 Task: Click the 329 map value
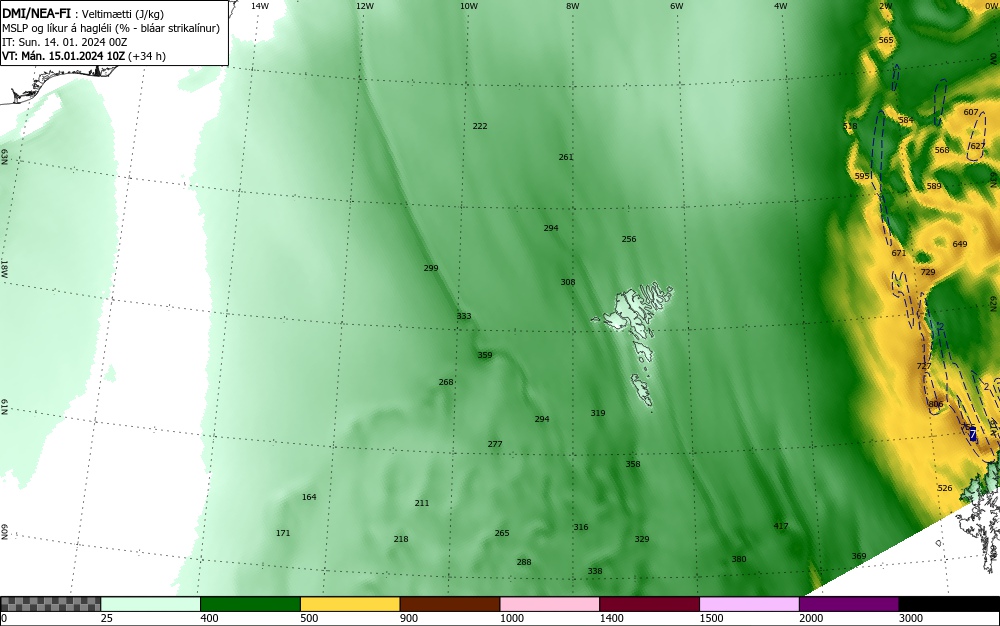click(642, 539)
